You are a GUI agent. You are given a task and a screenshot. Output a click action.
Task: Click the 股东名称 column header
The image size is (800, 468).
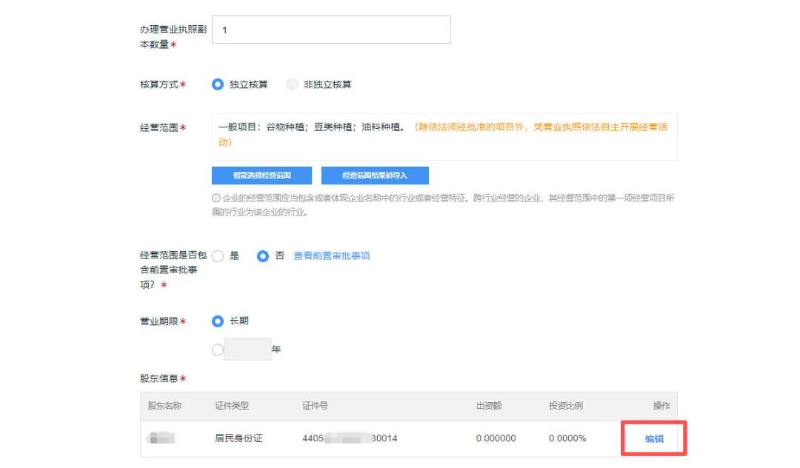tap(164, 406)
